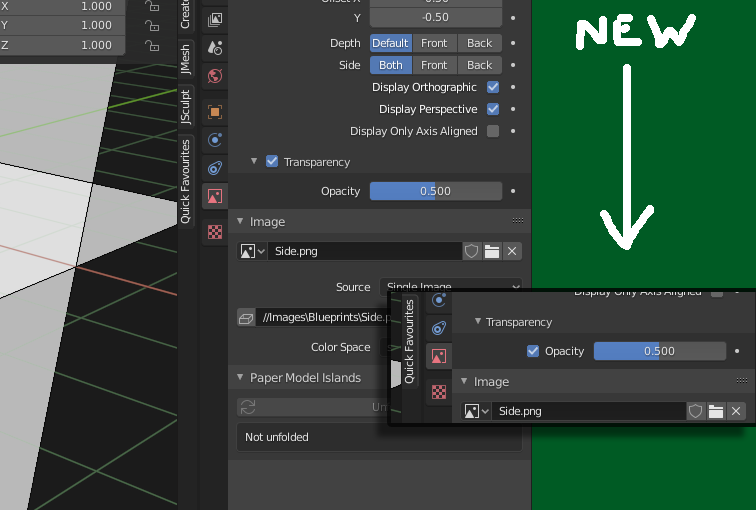Open the image datablock browse dropdown
The width and height of the screenshot is (756, 510).
click(x=252, y=251)
